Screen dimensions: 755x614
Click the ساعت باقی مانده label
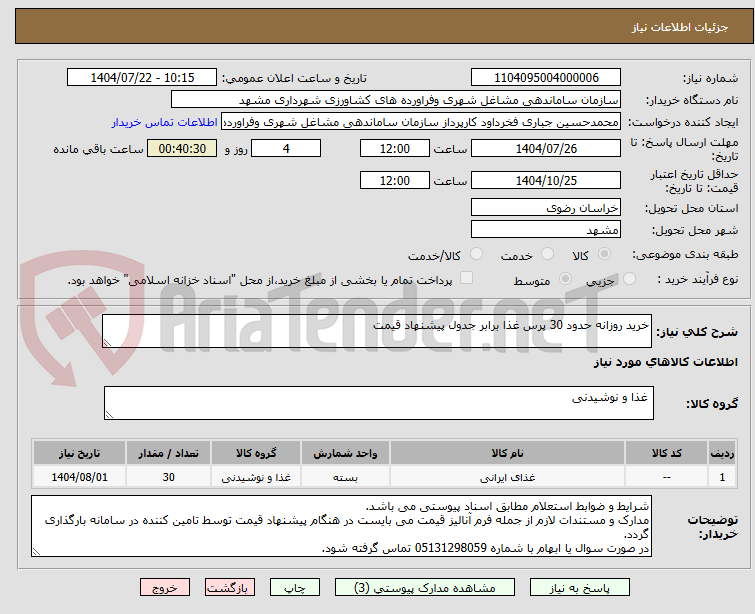tap(98, 149)
